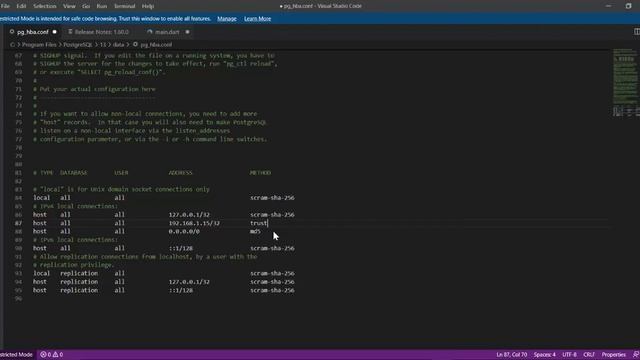This screenshot has height=360, width=640.
Task: Open the Edit menu
Action: tap(21, 6)
